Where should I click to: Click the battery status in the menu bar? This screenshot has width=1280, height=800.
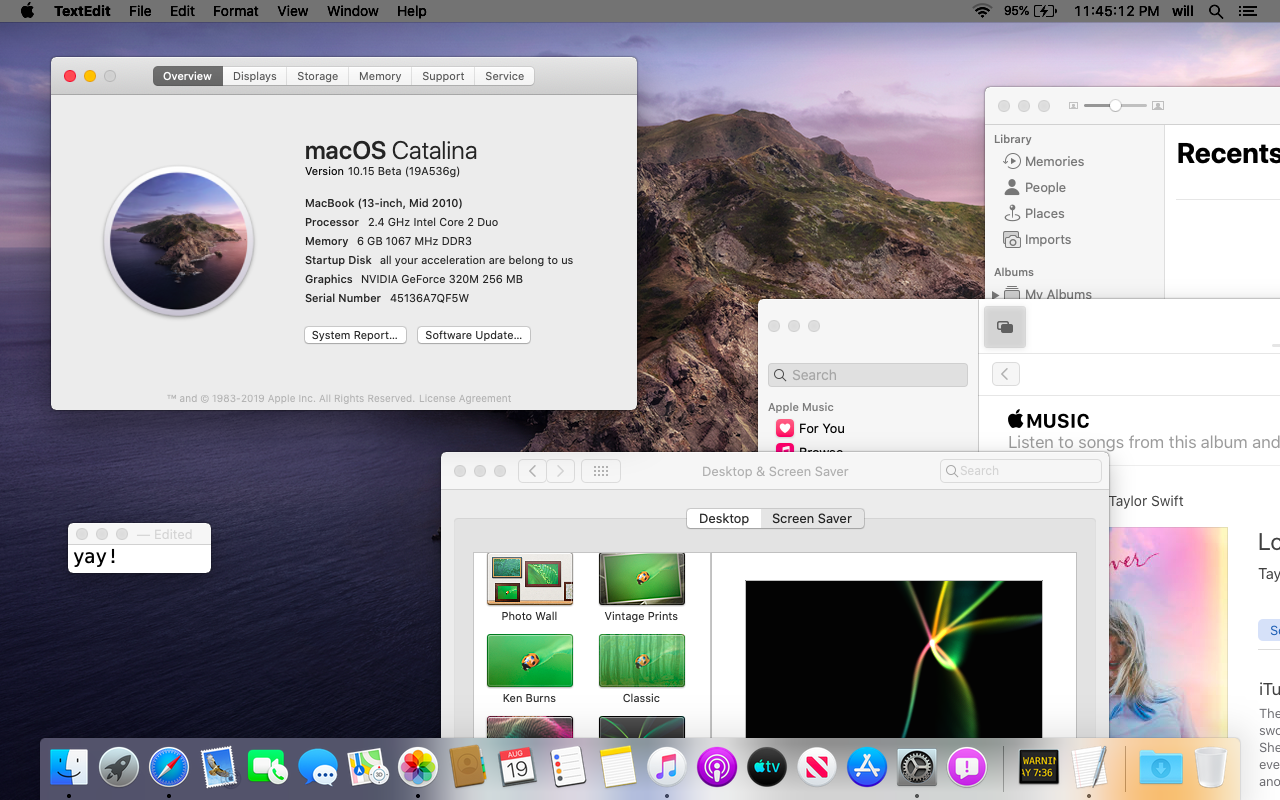click(1031, 11)
